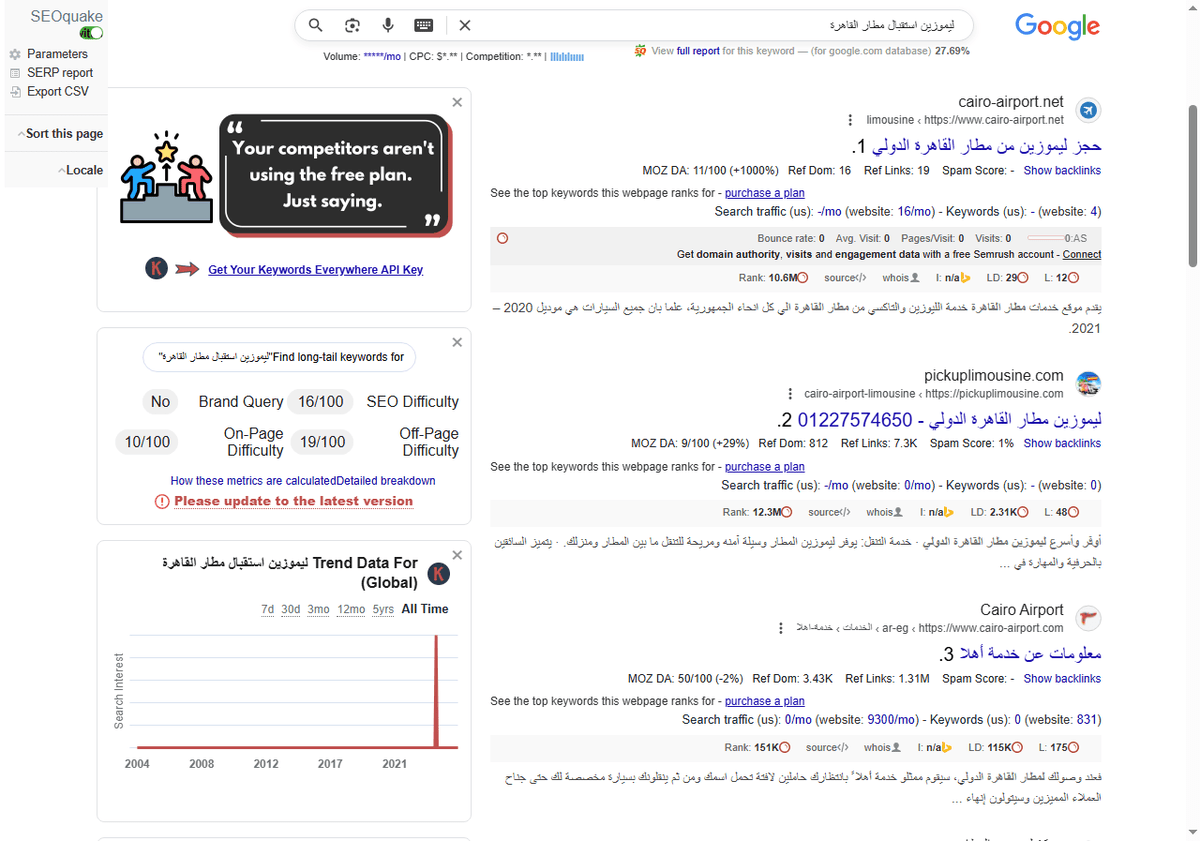Open whois lookup for pickuplimousine result
The height and width of the screenshot is (841, 1200).
coord(885,512)
